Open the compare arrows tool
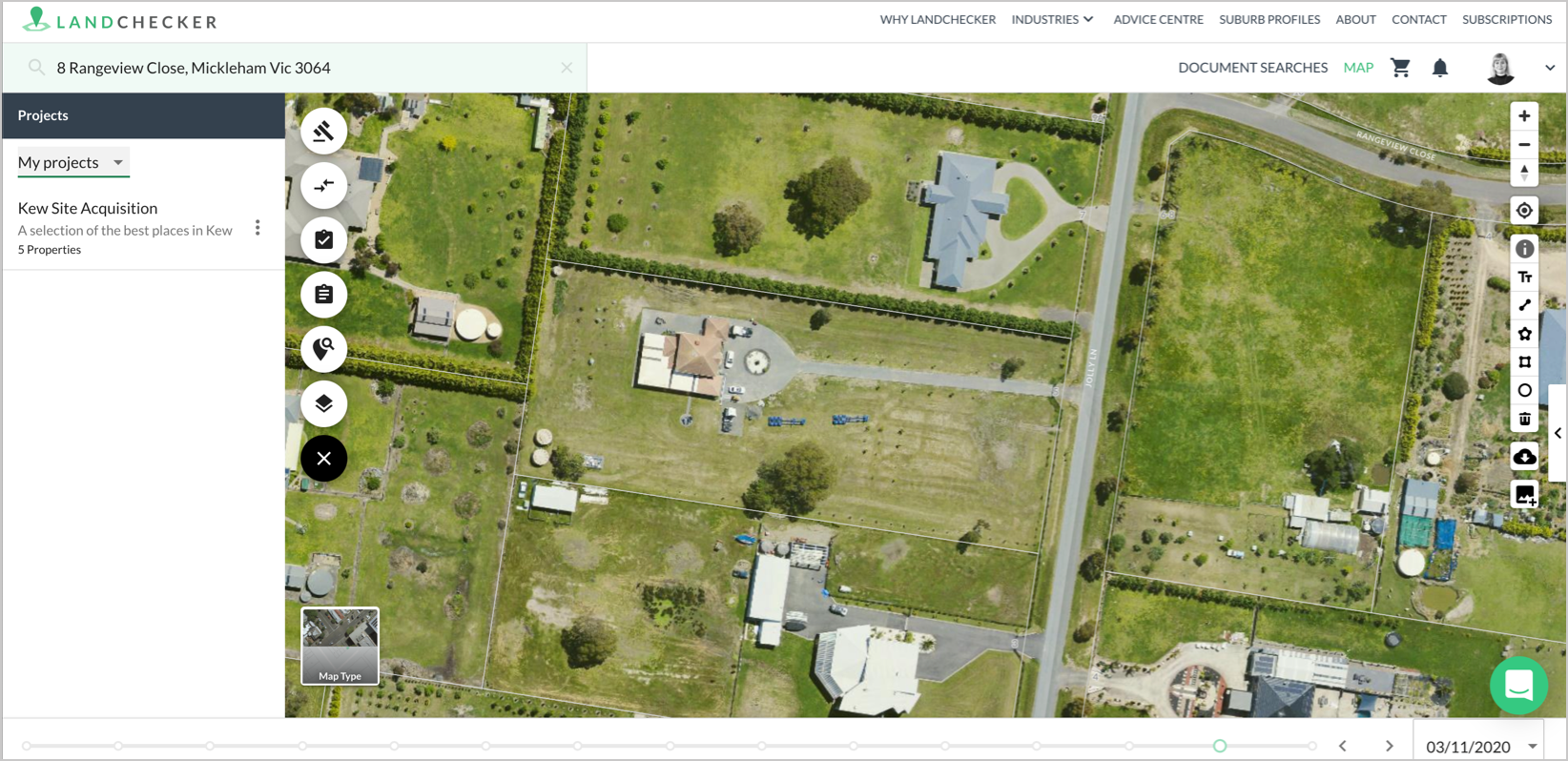 [324, 186]
